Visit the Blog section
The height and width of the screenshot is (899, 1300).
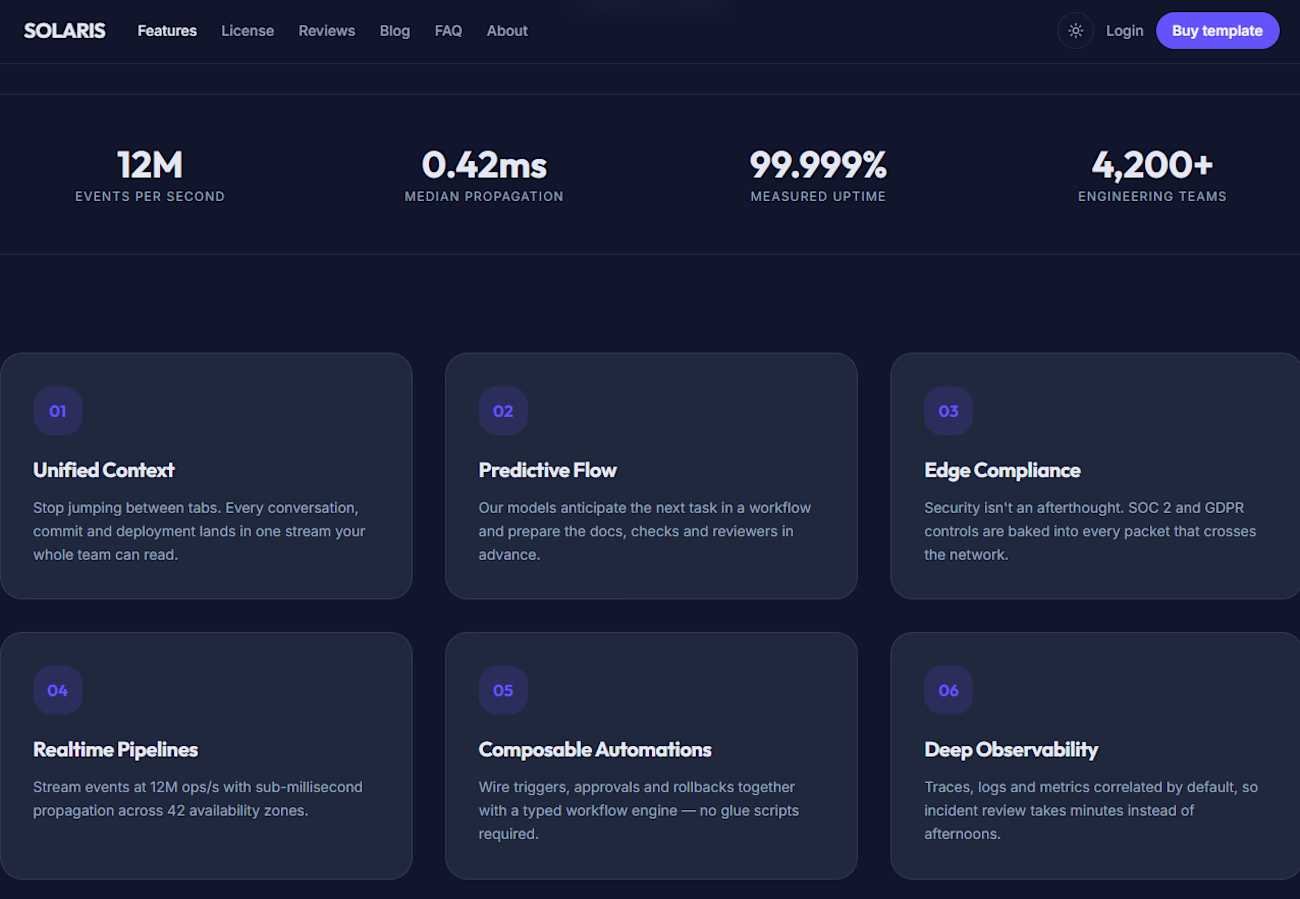[395, 31]
